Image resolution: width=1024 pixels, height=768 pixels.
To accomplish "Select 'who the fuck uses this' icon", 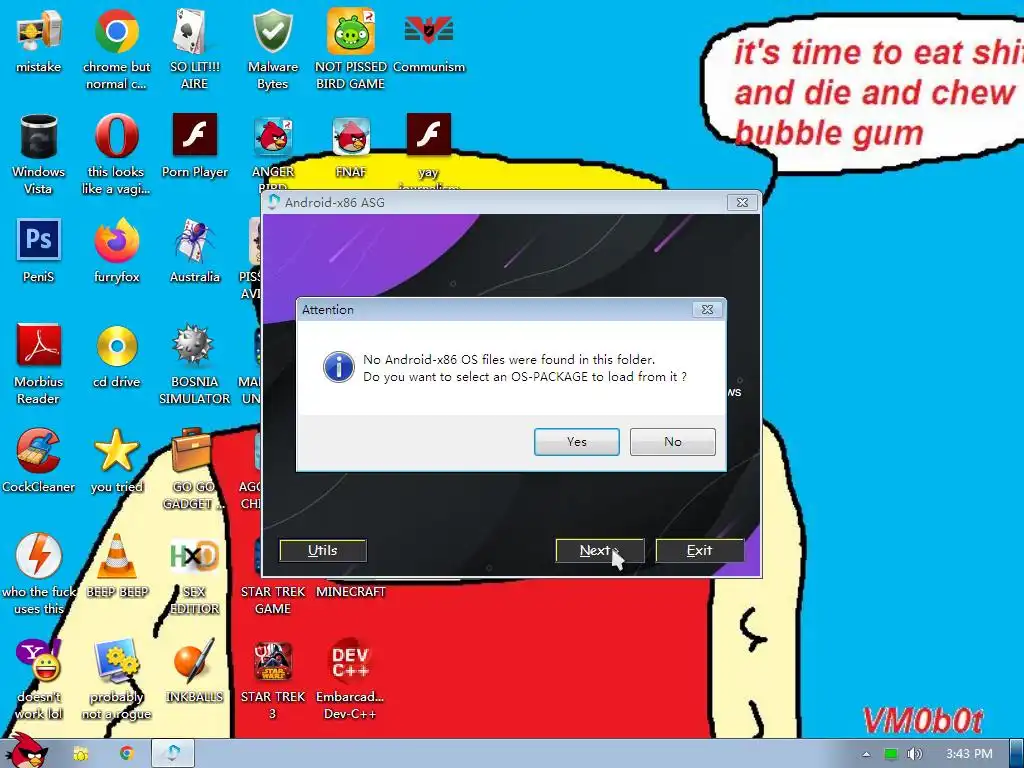I will 39,574.
